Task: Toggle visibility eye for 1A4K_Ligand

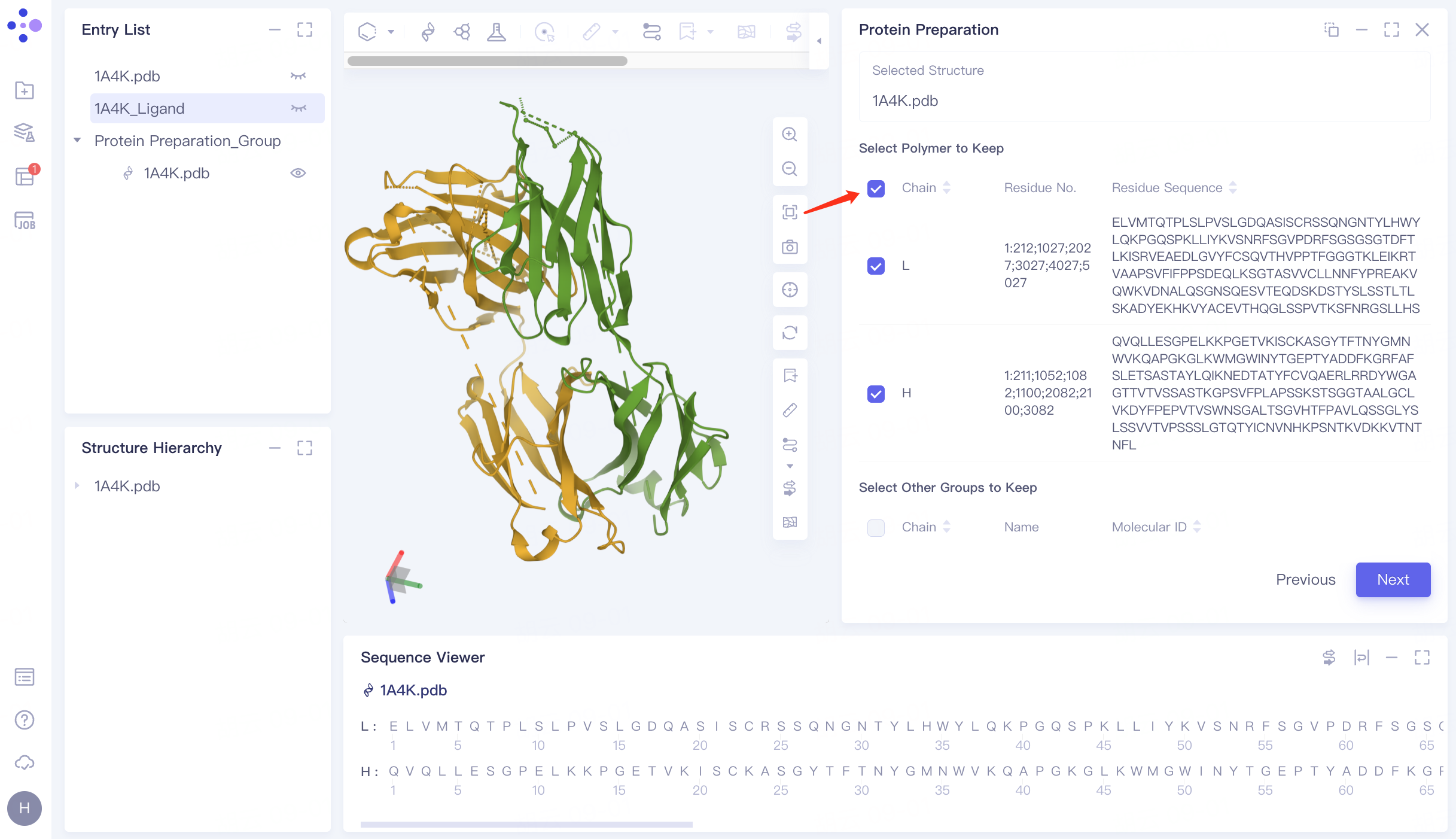Action: [x=298, y=108]
